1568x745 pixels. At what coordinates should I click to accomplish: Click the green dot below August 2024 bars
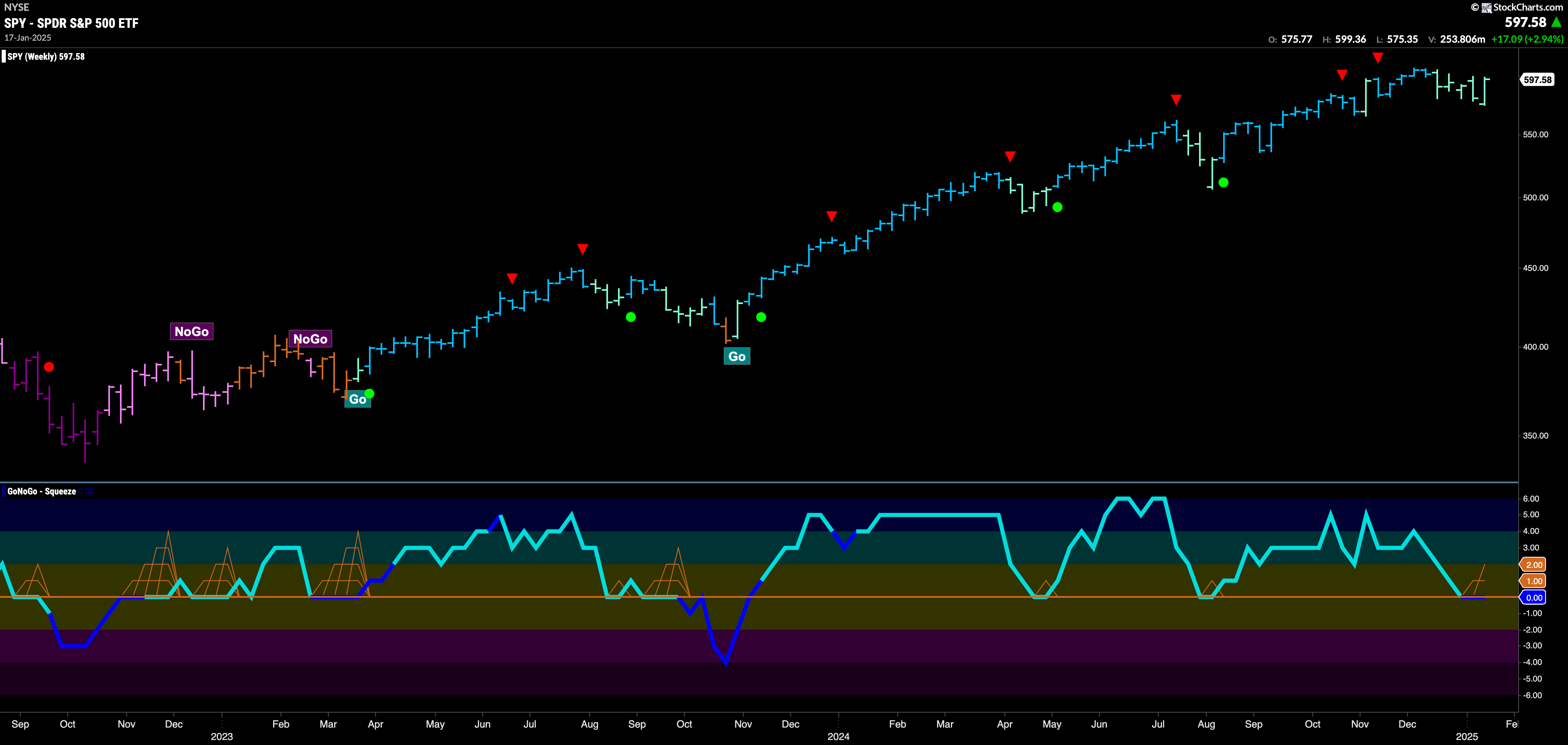[x=1224, y=183]
